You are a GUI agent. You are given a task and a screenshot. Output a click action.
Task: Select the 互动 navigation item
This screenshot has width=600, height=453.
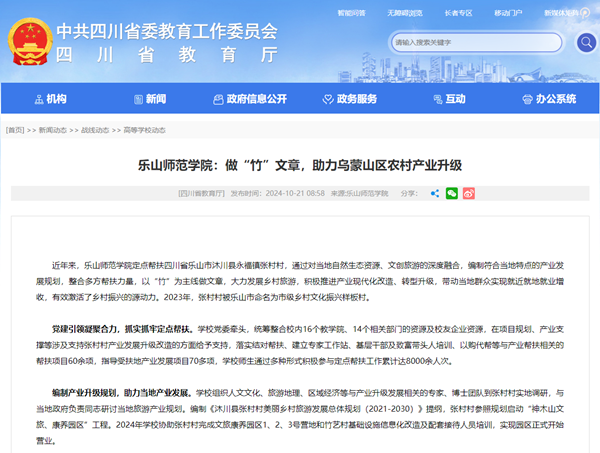click(x=449, y=99)
